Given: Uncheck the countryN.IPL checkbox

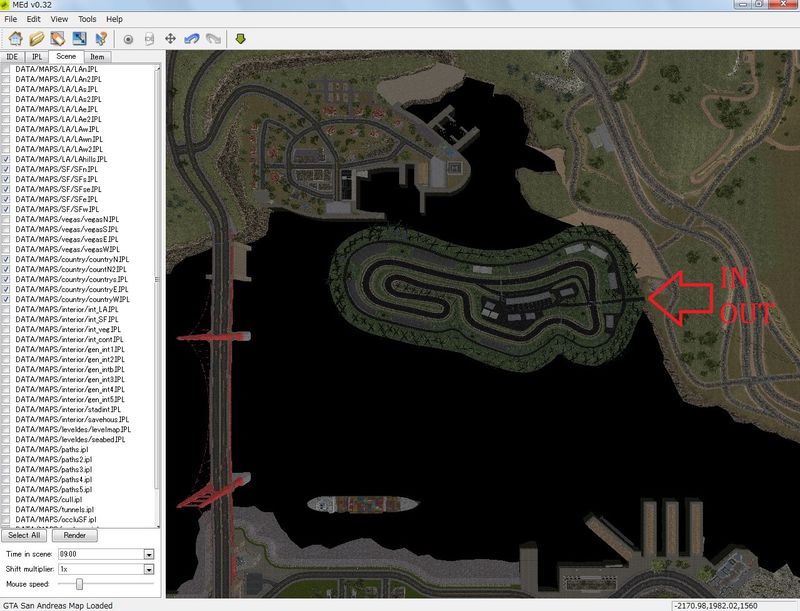Looking at the screenshot, I should click(6, 259).
